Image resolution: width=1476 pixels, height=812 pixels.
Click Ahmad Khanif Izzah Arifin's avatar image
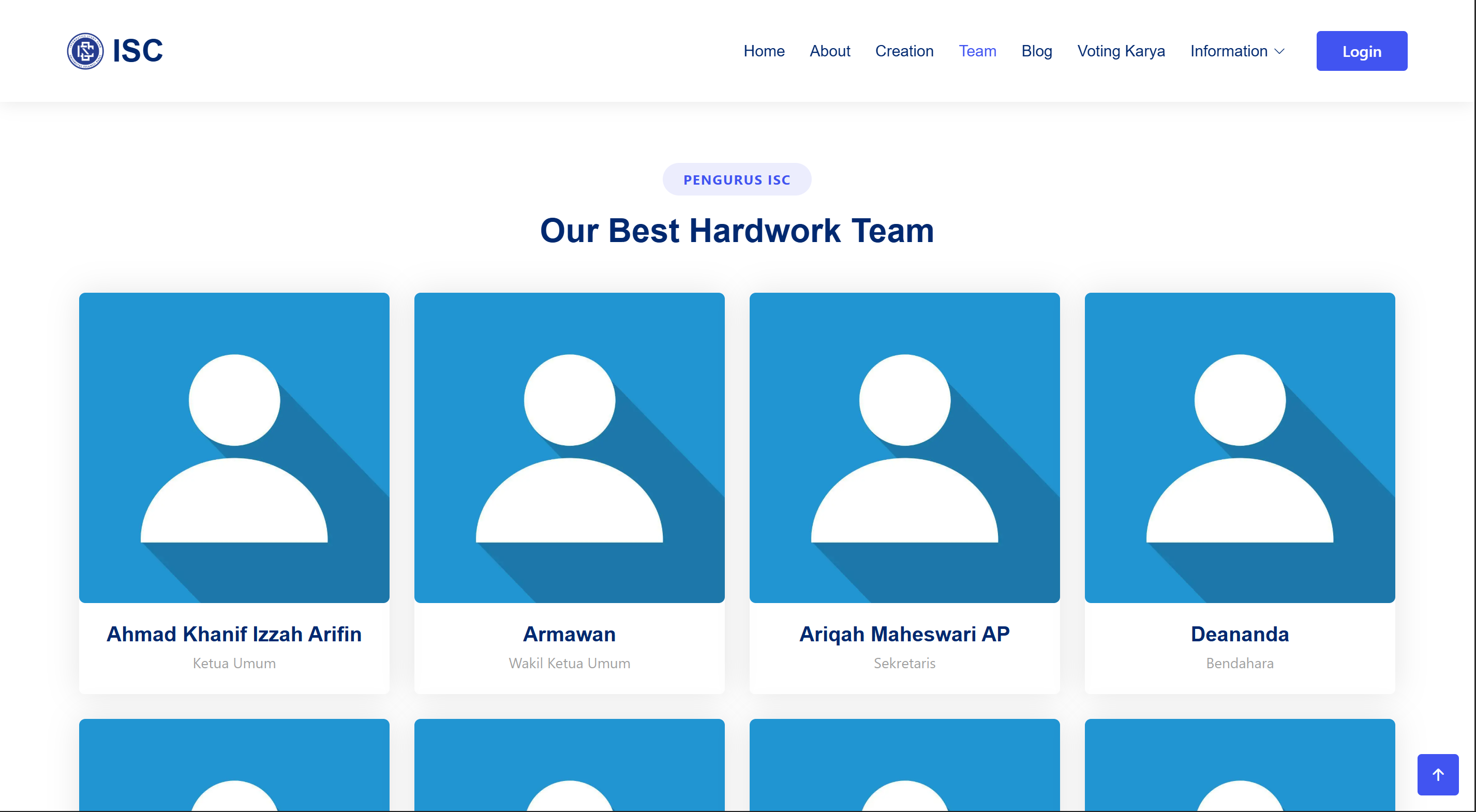click(x=234, y=448)
